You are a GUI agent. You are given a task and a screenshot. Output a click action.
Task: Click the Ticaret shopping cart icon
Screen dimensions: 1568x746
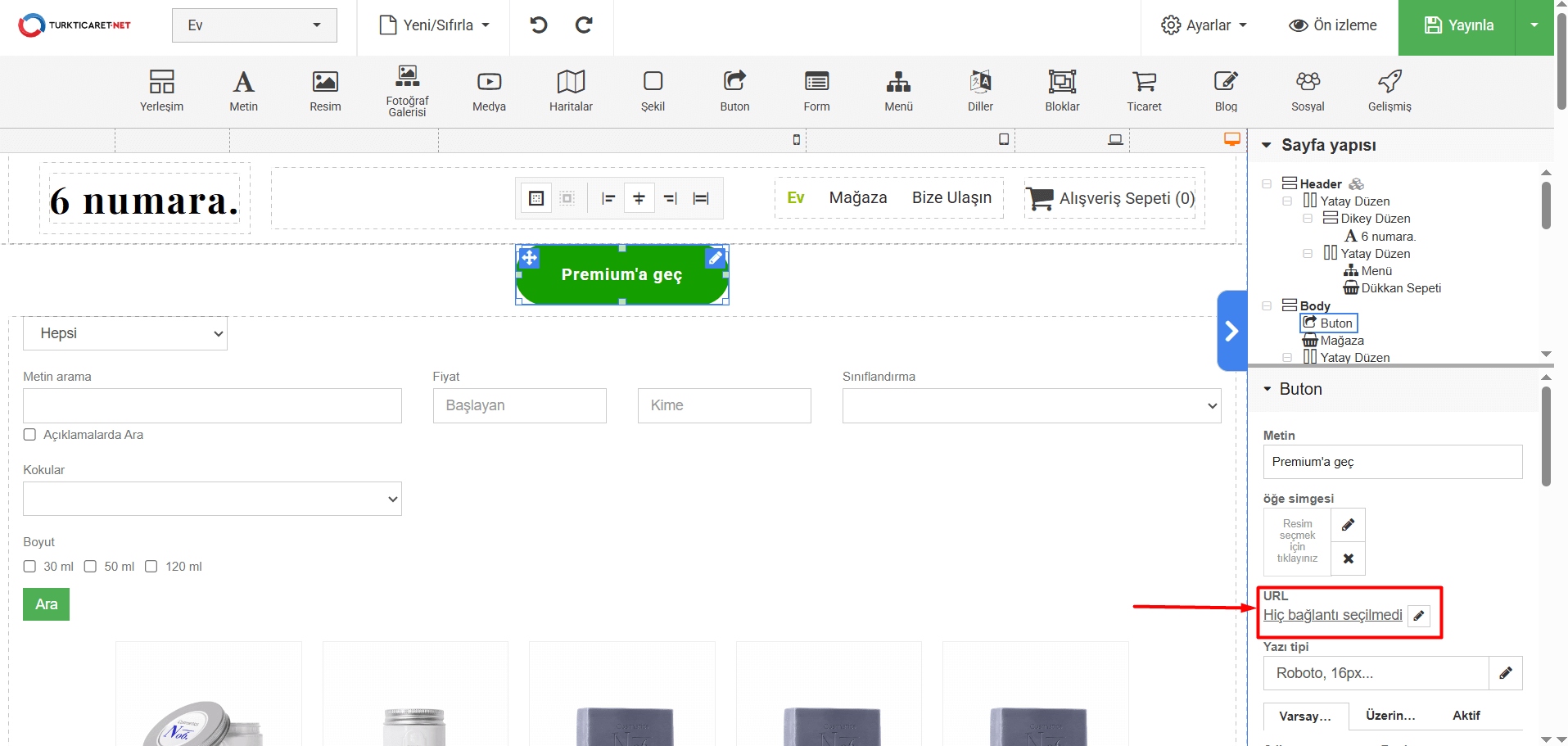pyautogui.click(x=1144, y=91)
